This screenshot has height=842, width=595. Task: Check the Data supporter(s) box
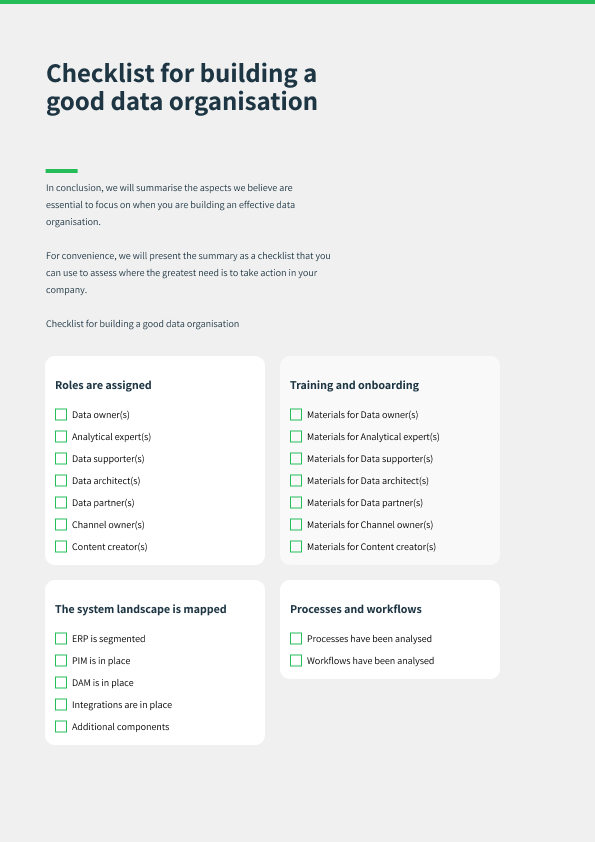click(x=61, y=459)
